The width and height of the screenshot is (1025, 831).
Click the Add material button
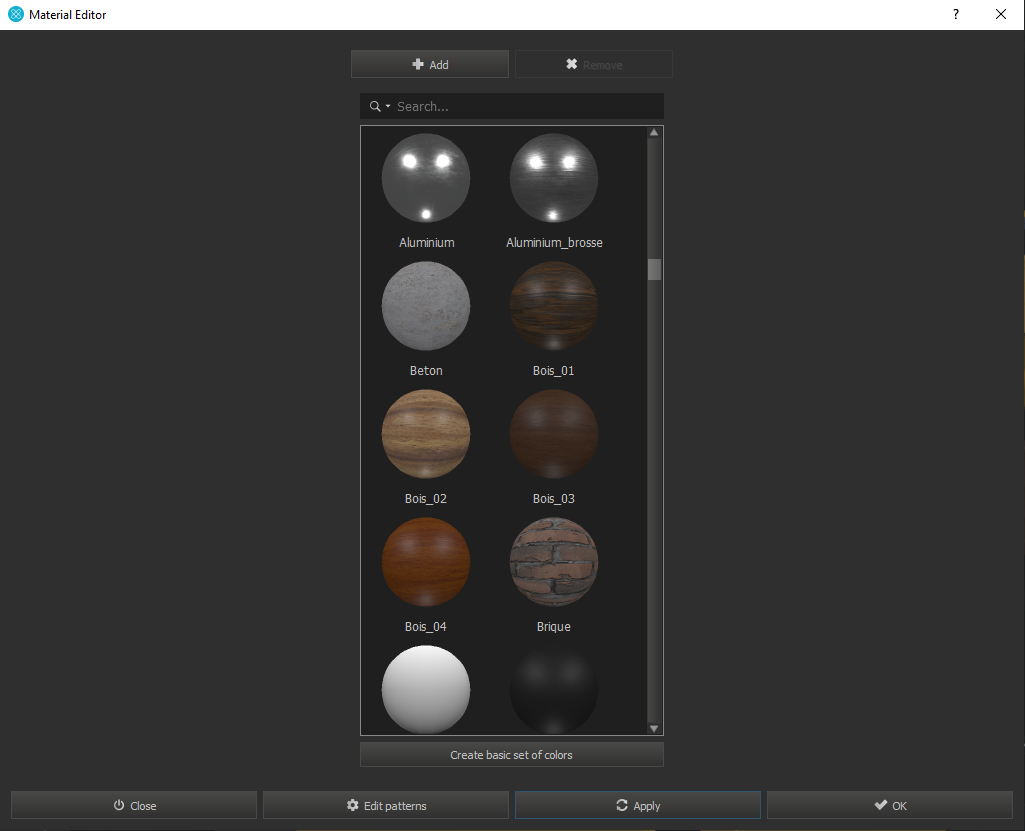pyautogui.click(x=429, y=64)
